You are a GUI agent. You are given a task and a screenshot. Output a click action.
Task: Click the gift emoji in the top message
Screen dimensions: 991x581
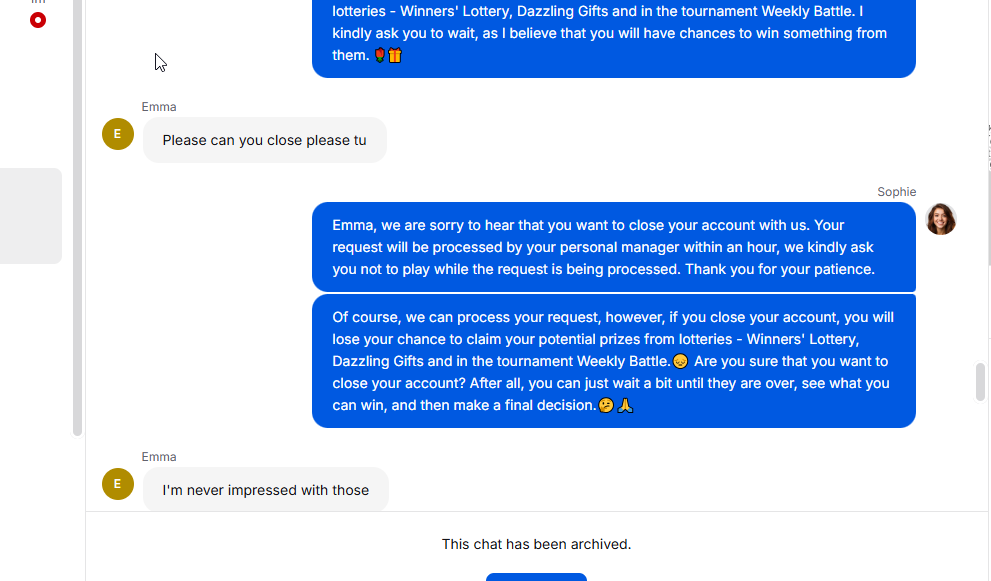coord(395,56)
